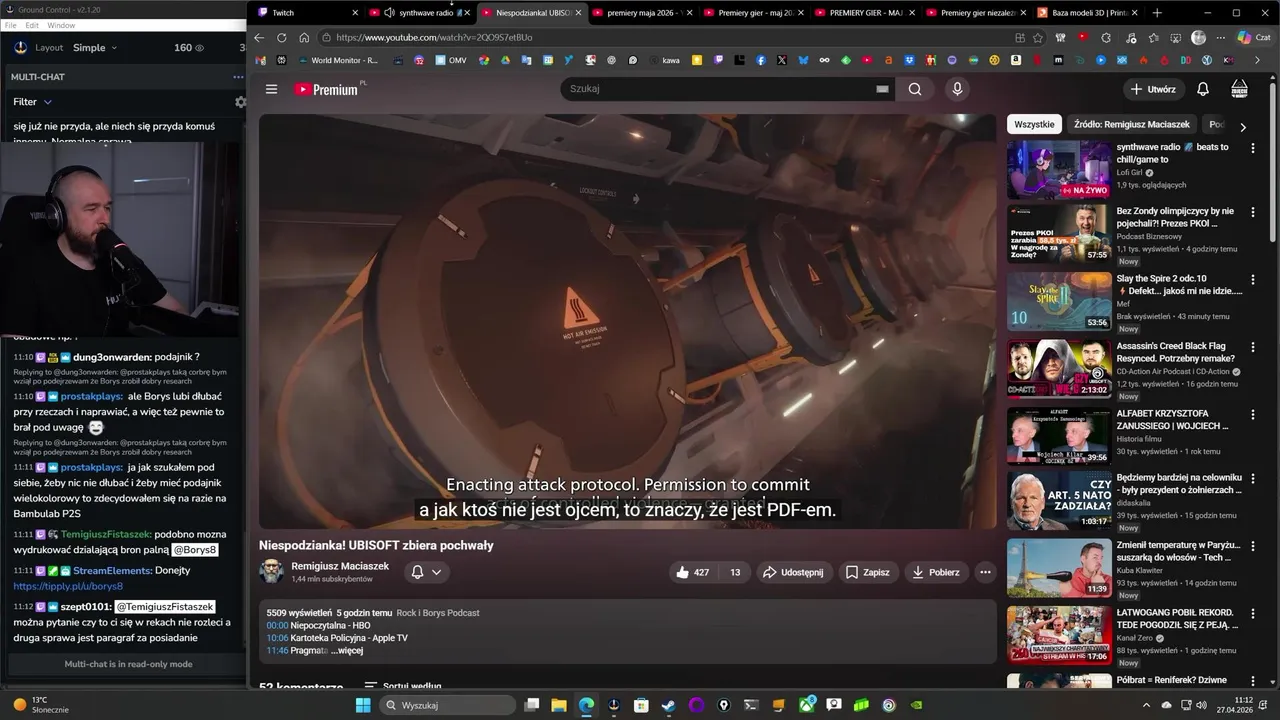This screenshot has height=720, width=1280.
Task: Switch to the Twitch browser tab
Action: pyautogui.click(x=306, y=12)
